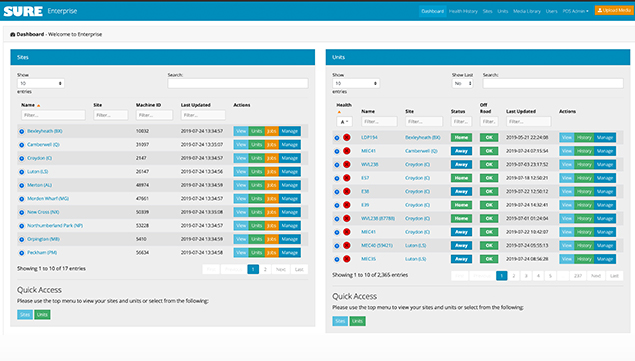Expand plus icon for Luton (LS) site
This screenshot has height=361, width=635.
22,172
